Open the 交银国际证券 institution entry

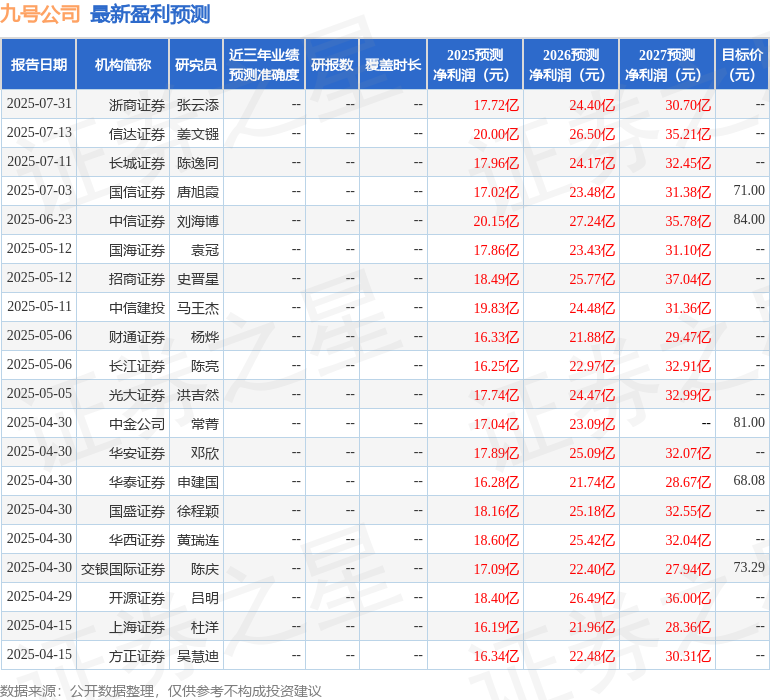tap(123, 569)
